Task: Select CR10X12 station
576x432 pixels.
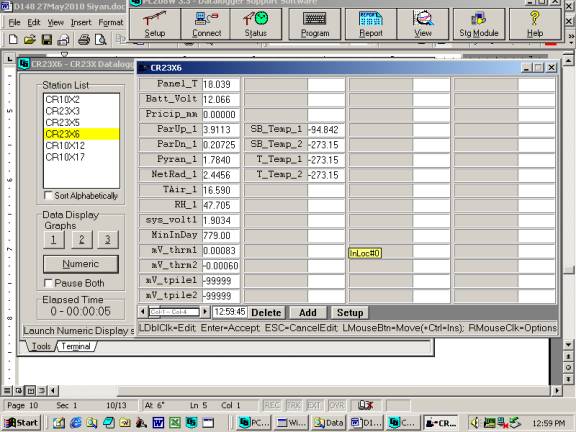Action: click(81, 145)
